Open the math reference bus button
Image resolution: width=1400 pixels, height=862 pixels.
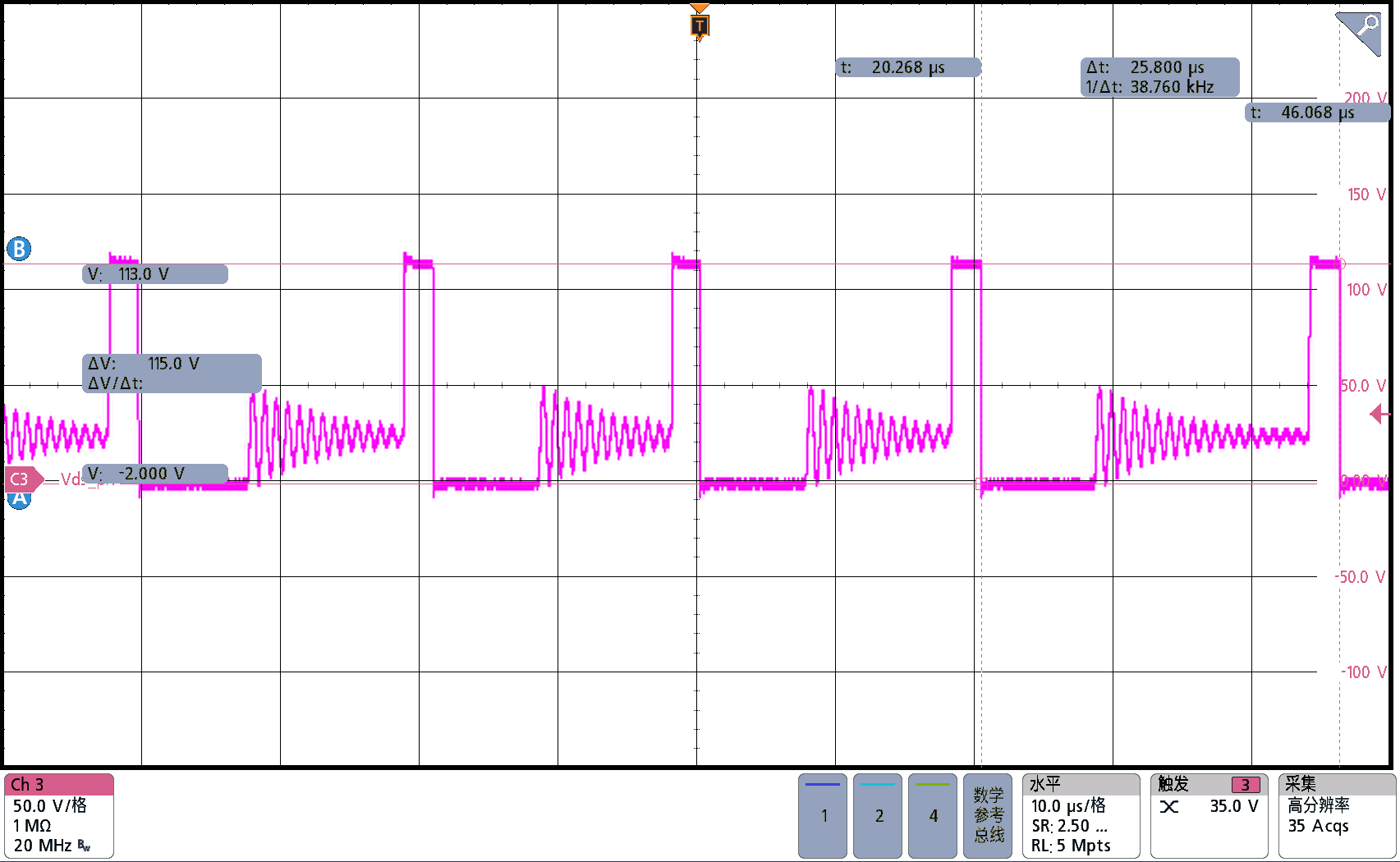coord(988,816)
